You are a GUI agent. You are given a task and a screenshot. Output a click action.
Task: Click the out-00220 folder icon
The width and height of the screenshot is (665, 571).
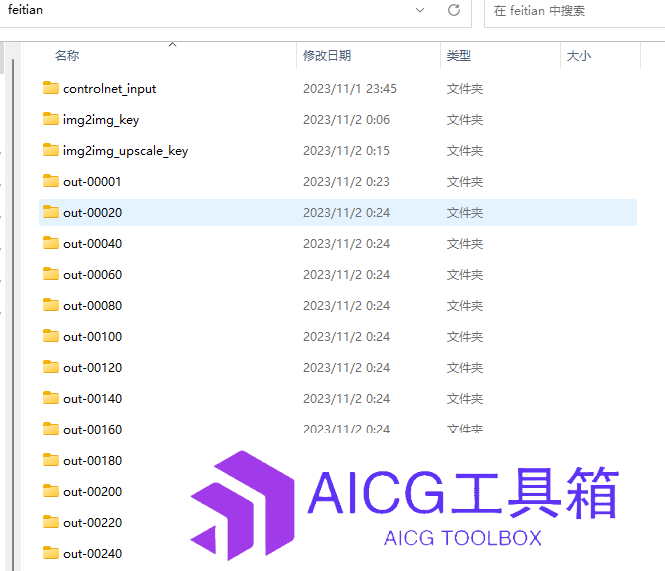click(51, 522)
